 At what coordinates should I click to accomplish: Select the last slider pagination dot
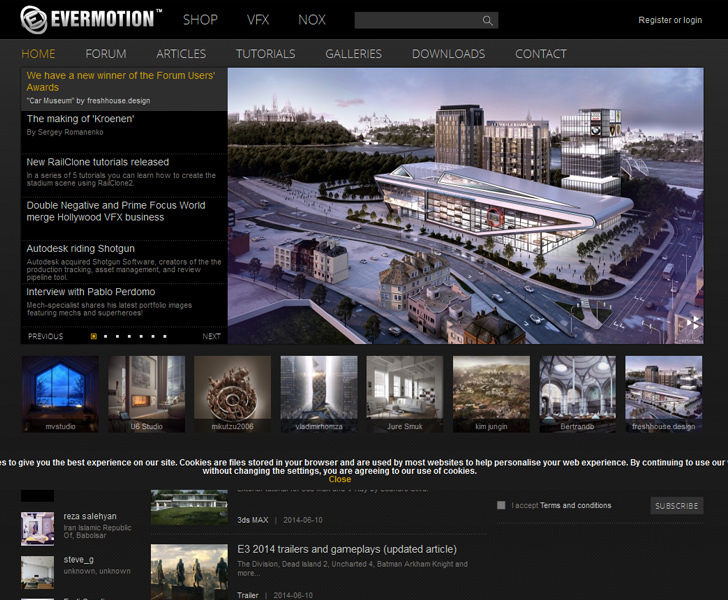[x=165, y=336]
